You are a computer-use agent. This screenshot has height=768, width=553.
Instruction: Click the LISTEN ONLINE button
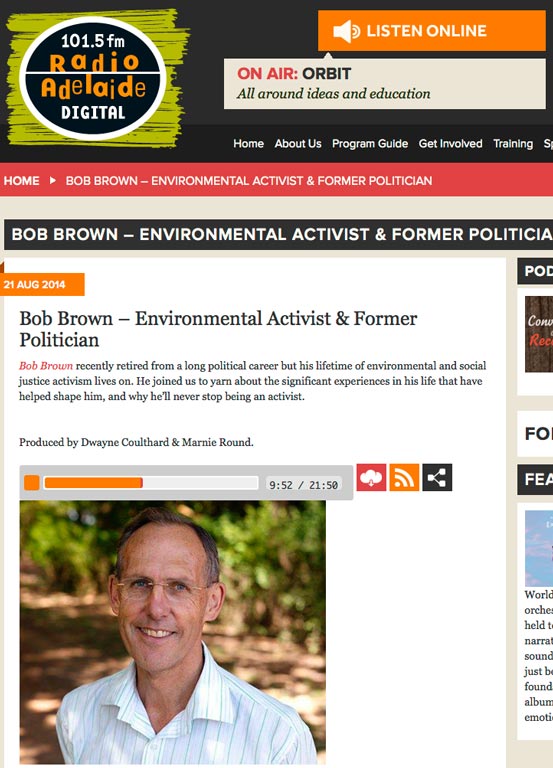pos(432,31)
